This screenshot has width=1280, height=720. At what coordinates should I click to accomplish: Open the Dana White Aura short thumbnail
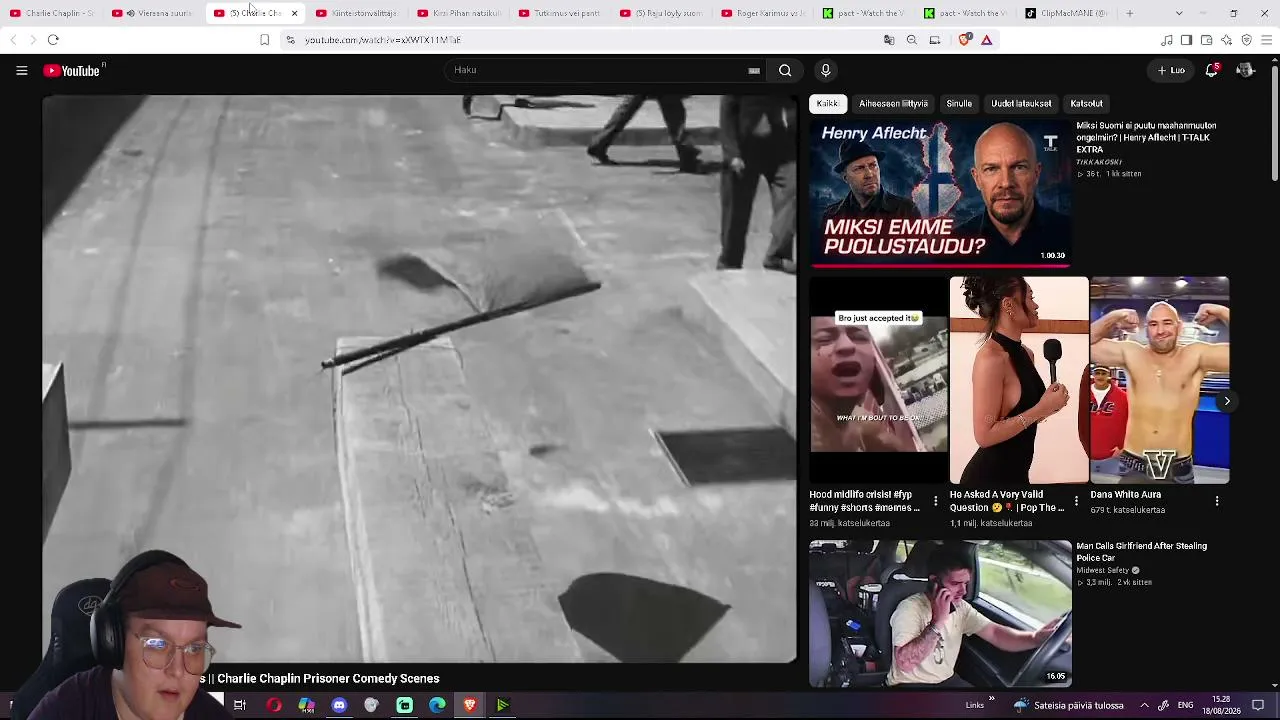[x=1160, y=380]
